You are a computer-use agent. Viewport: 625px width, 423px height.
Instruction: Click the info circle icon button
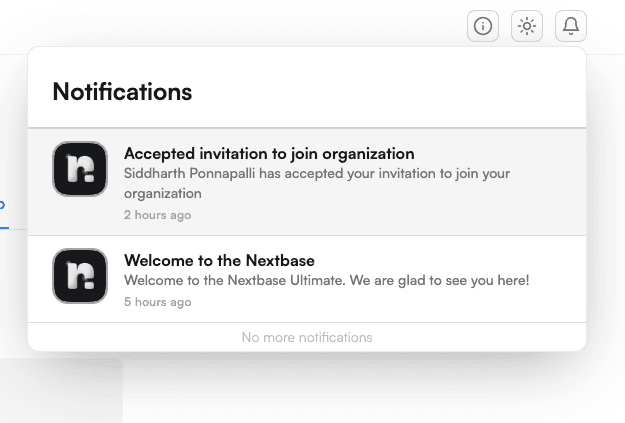(483, 26)
